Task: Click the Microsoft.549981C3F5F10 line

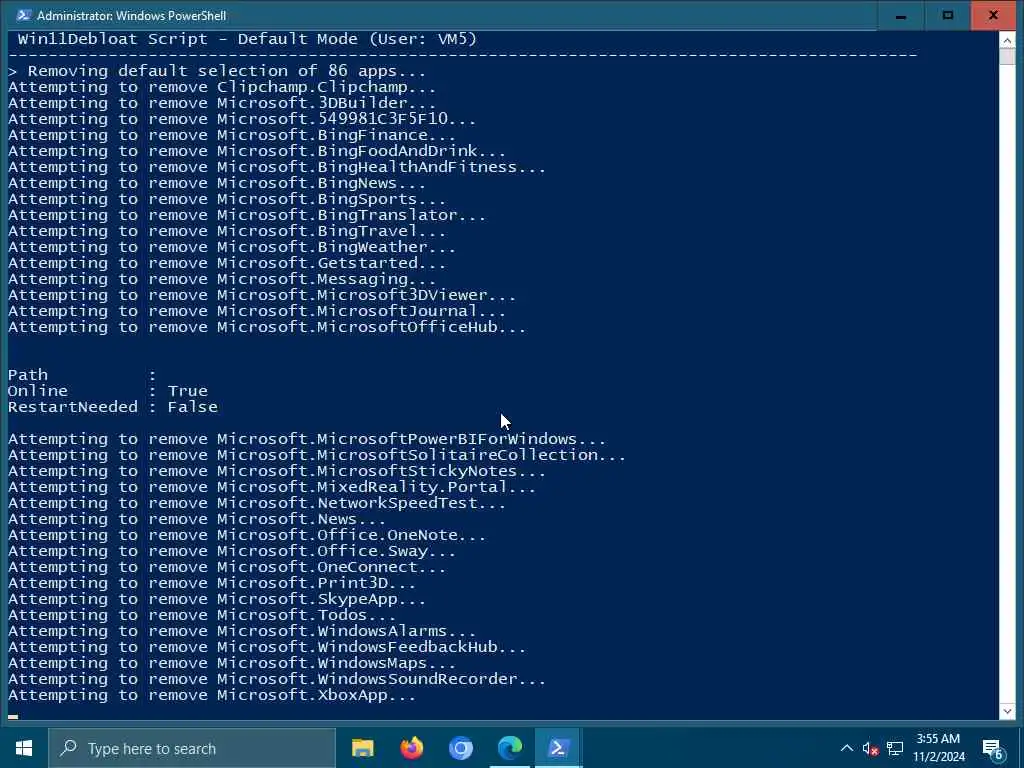Action: (242, 119)
